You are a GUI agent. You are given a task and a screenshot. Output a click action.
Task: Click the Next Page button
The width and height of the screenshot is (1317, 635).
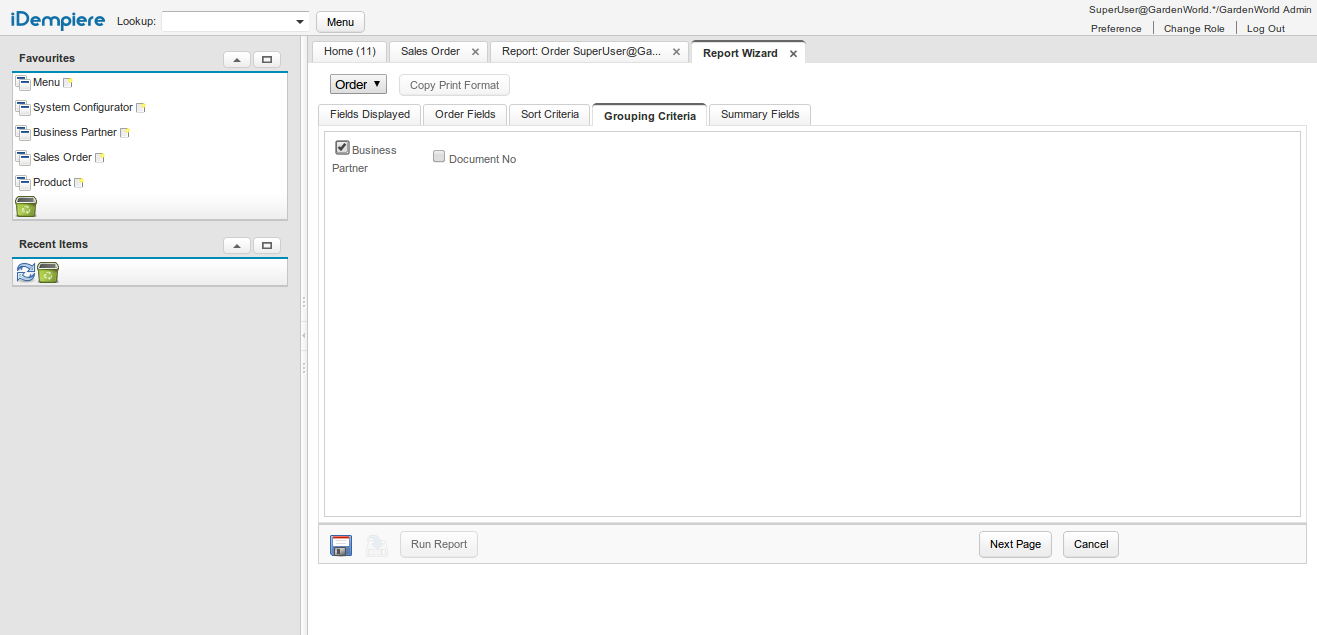[1015, 544]
